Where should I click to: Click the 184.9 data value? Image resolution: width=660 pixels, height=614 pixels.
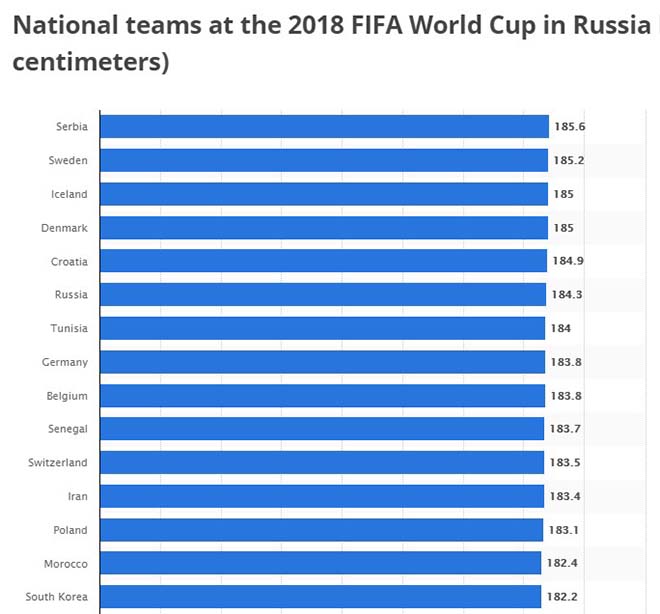(x=567, y=261)
